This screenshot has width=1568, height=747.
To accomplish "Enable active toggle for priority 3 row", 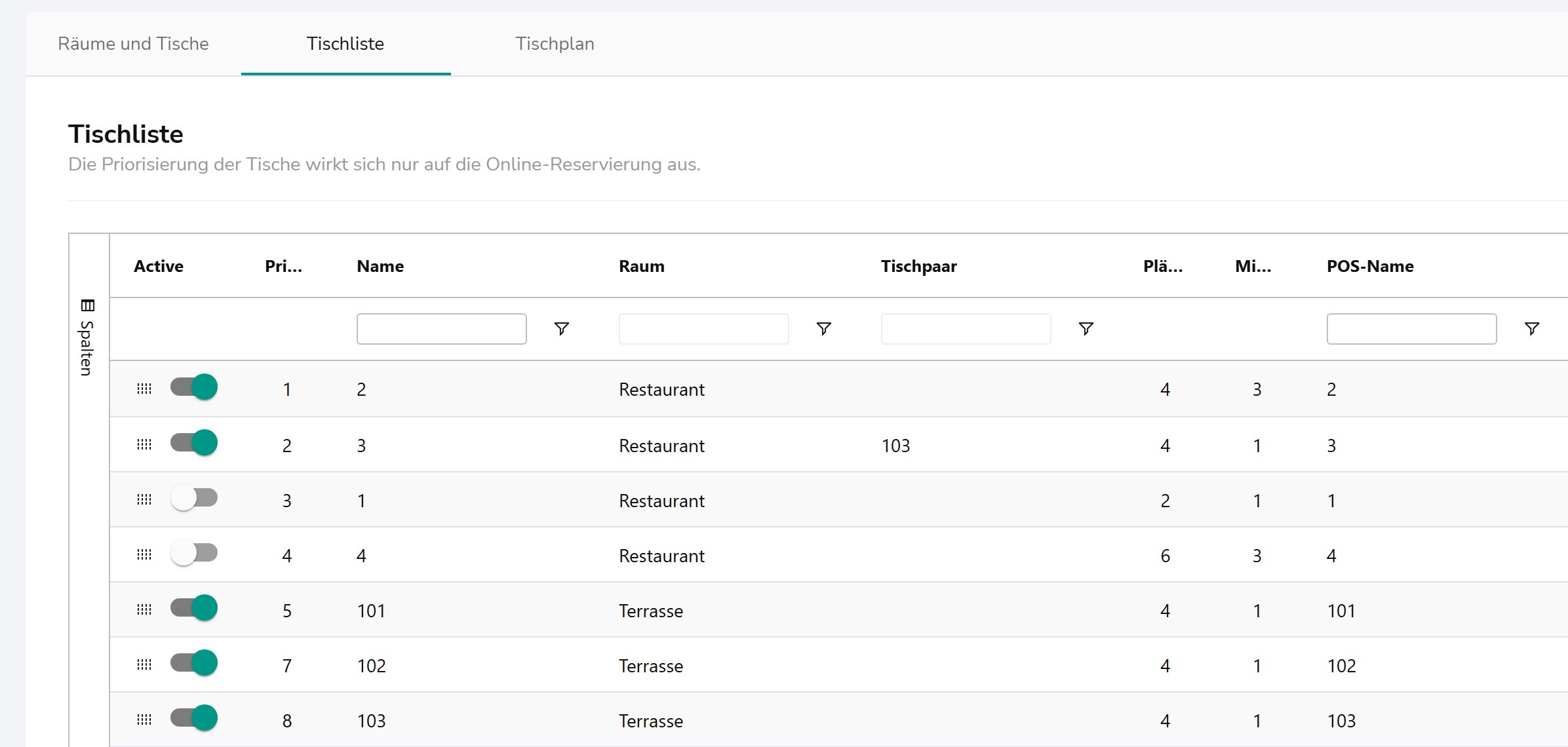I will (194, 498).
